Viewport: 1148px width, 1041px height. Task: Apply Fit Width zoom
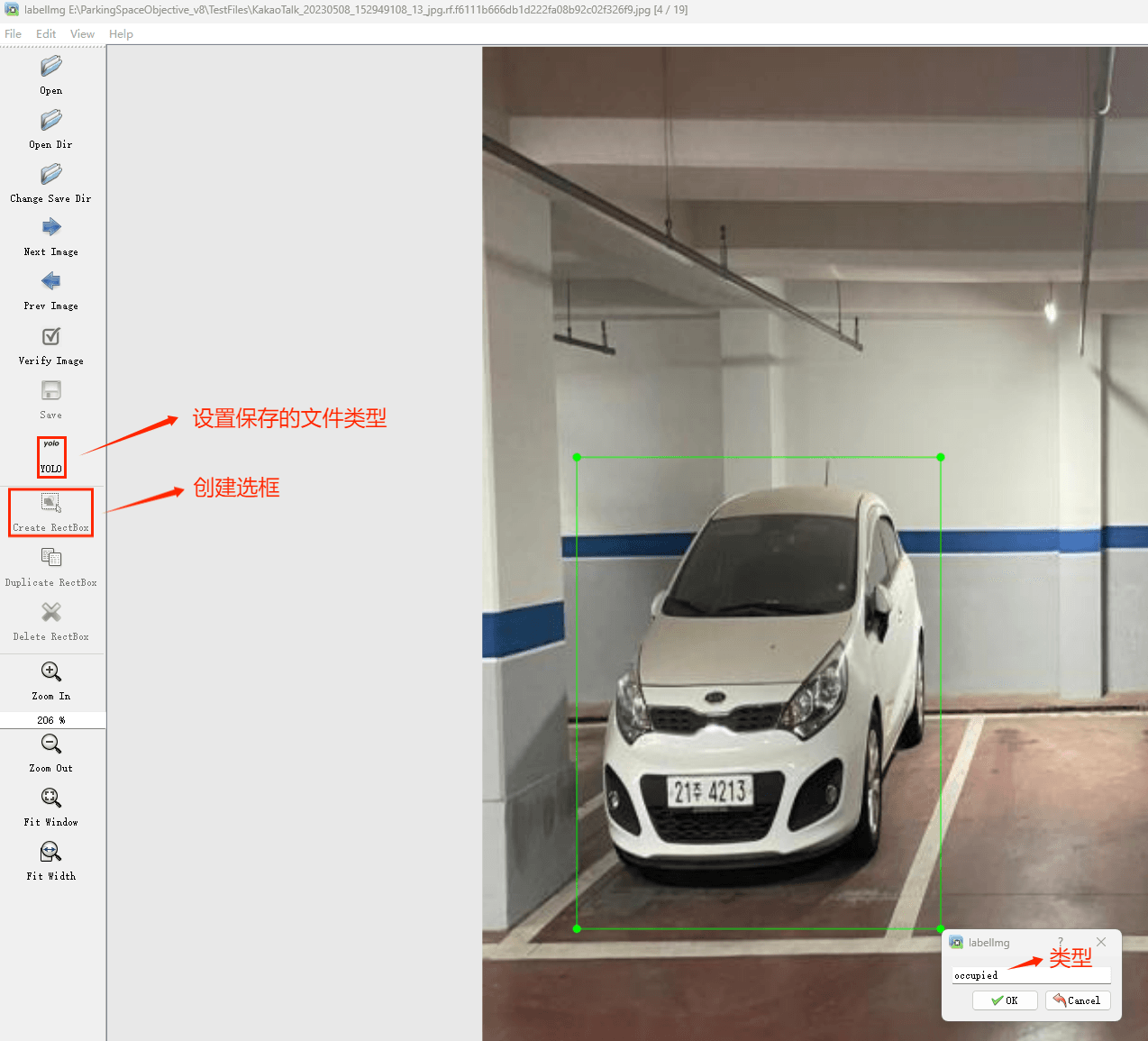[x=51, y=862]
